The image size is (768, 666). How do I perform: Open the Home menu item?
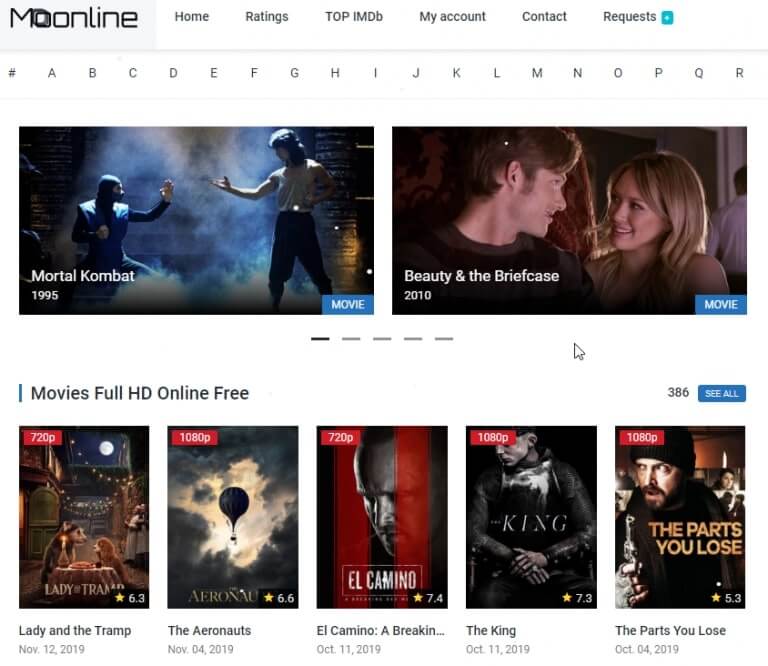(x=192, y=17)
